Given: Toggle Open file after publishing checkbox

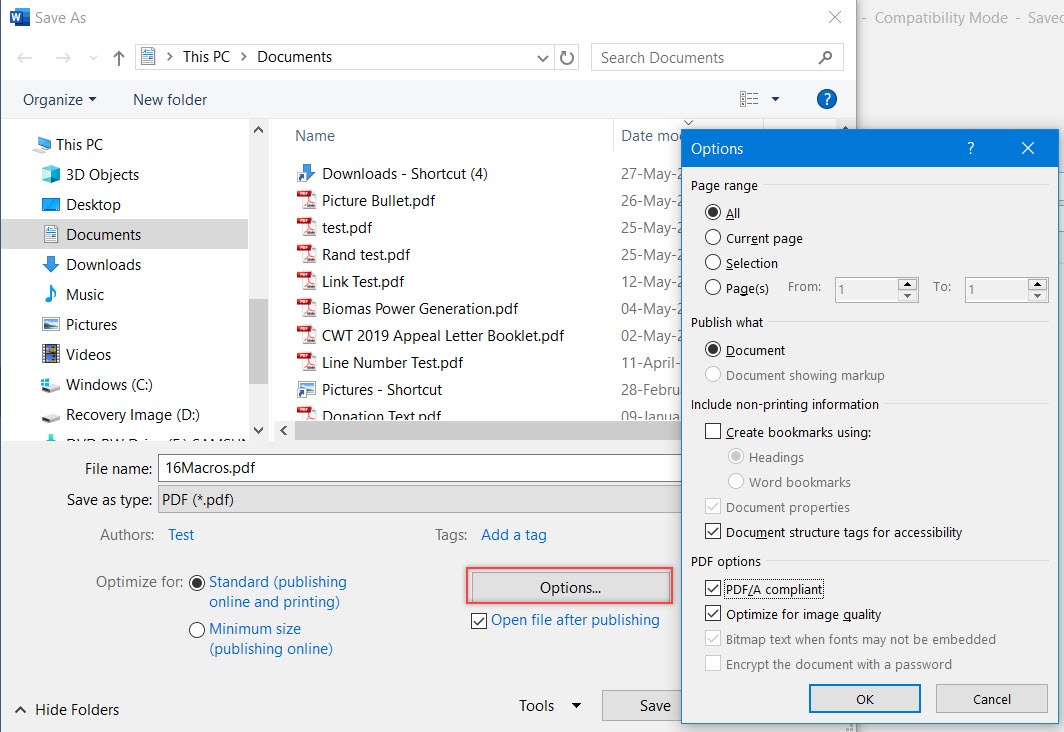Looking at the screenshot, I should point(478,621).
